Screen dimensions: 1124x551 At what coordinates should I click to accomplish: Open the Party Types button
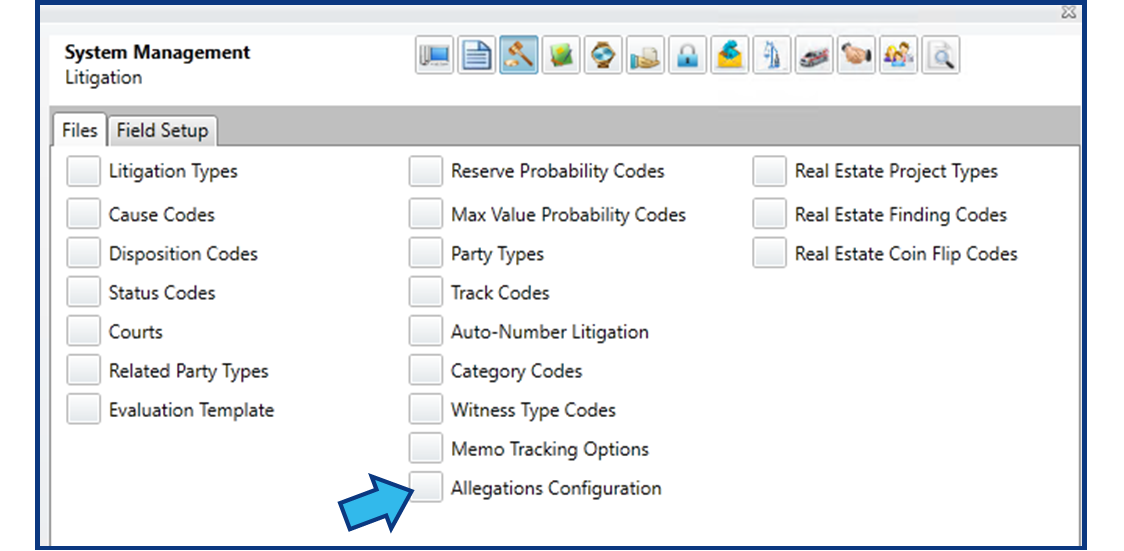point(426,254)
